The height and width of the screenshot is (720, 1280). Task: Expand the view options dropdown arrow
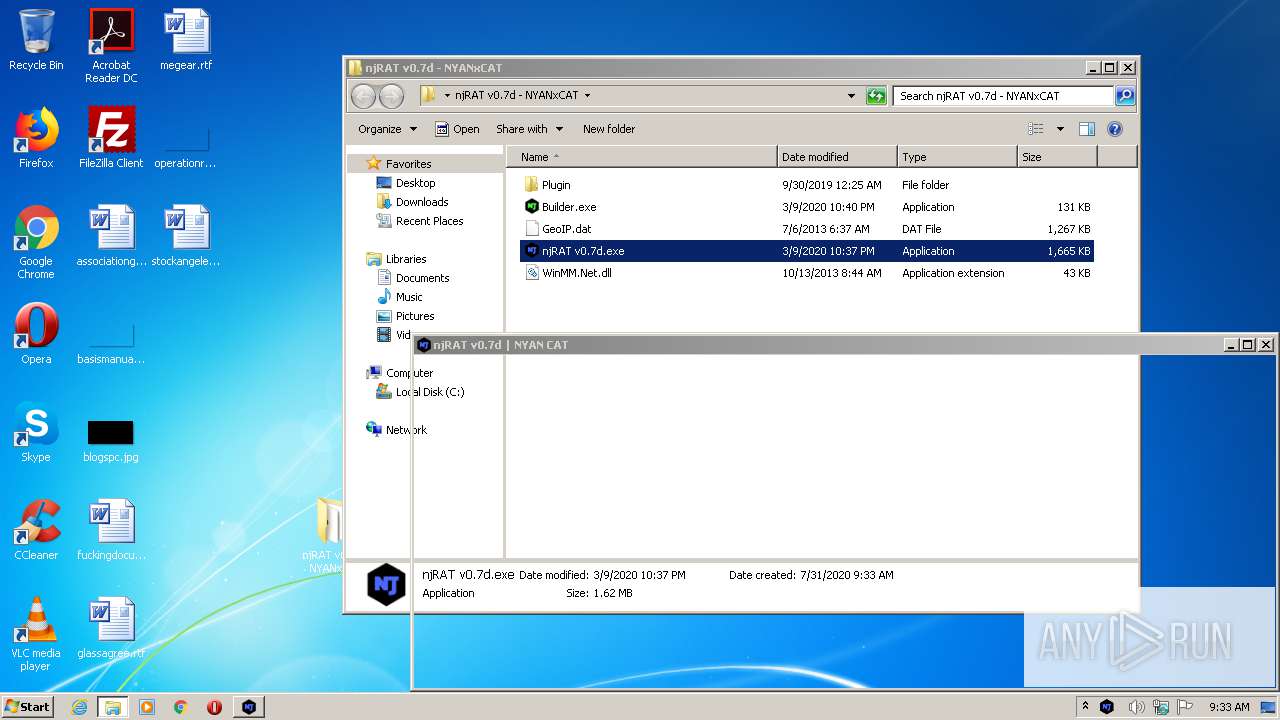[x=1060, y=129]
